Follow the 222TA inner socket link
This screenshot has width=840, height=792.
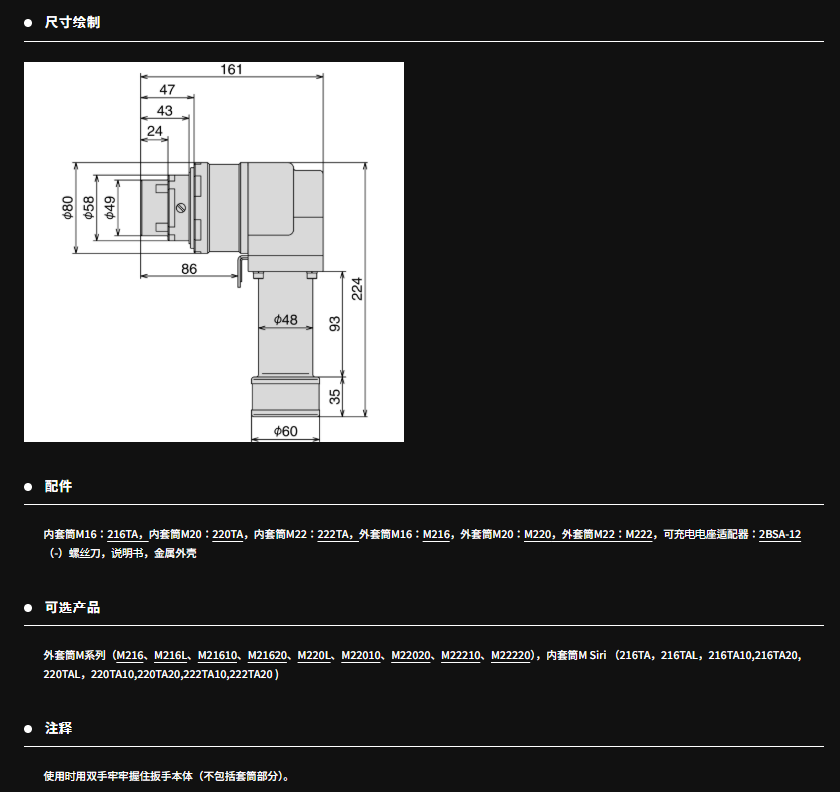[x=333, y=535]
